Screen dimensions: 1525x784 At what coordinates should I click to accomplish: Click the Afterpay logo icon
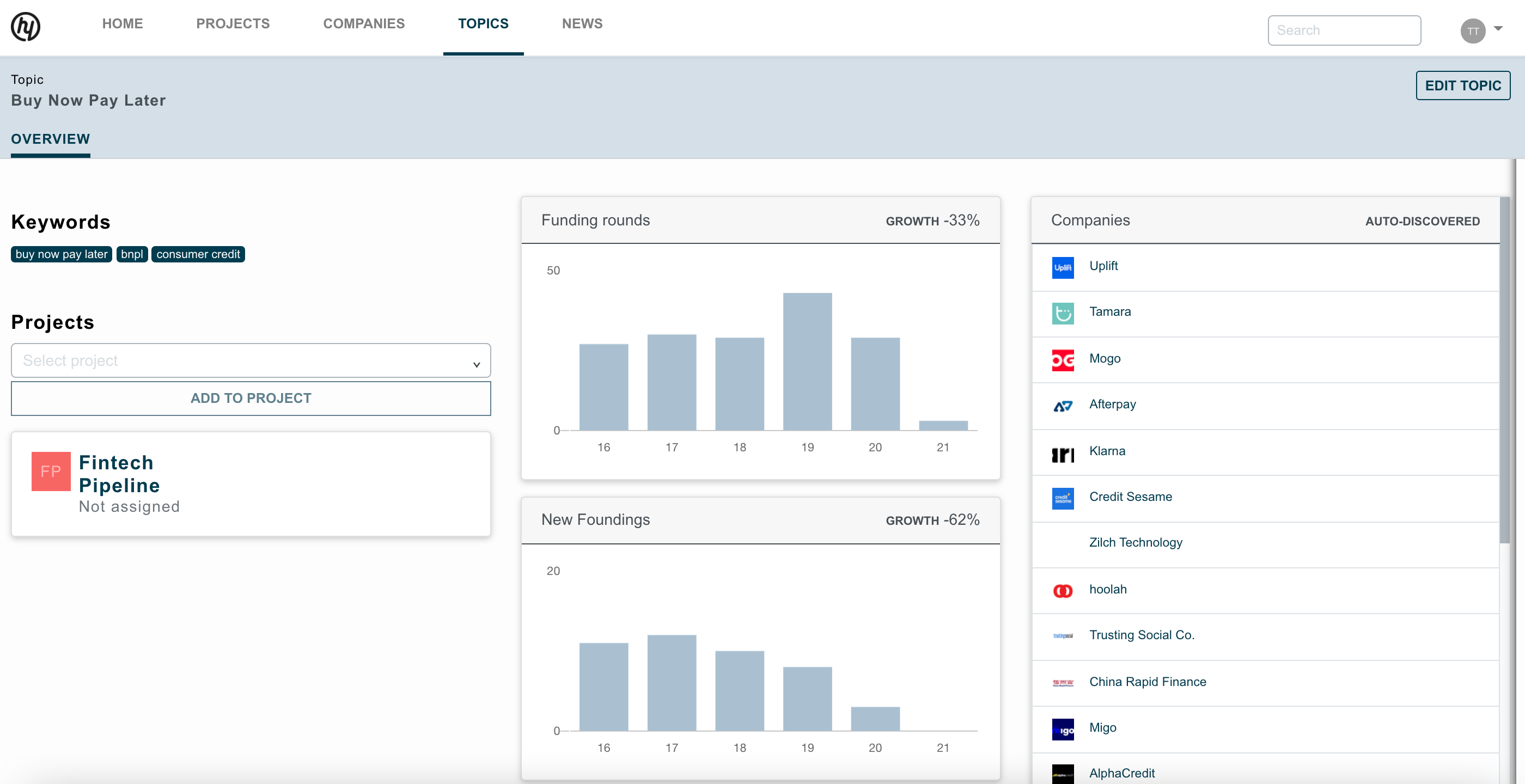coord(1063,405)
